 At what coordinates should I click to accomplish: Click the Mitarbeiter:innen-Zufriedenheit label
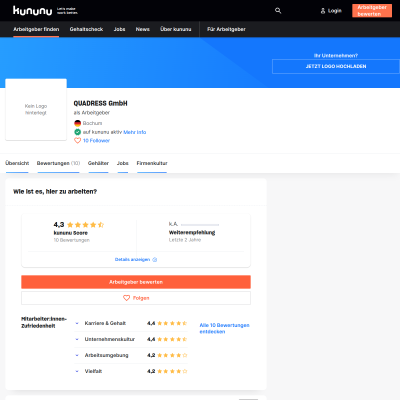pos(44,322)
